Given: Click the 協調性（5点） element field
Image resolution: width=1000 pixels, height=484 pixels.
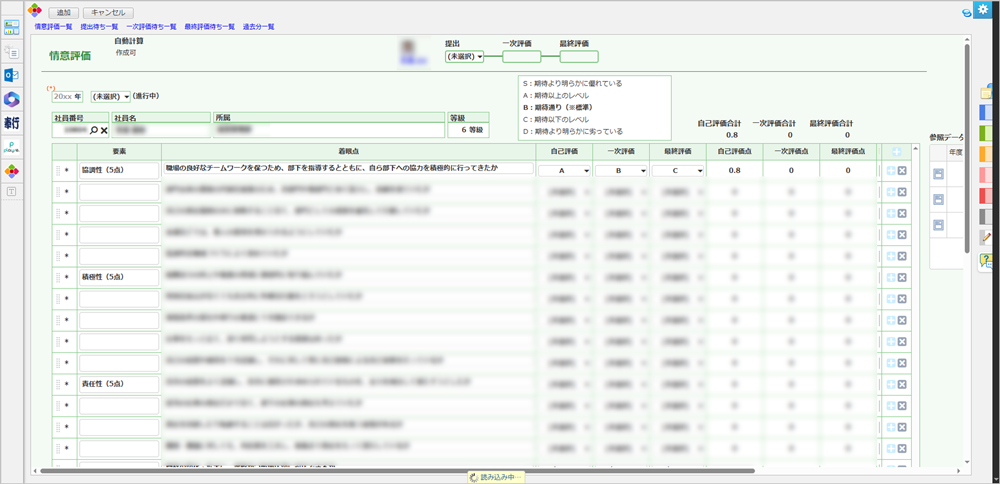Looking at the screenshot, I should 119,170.
